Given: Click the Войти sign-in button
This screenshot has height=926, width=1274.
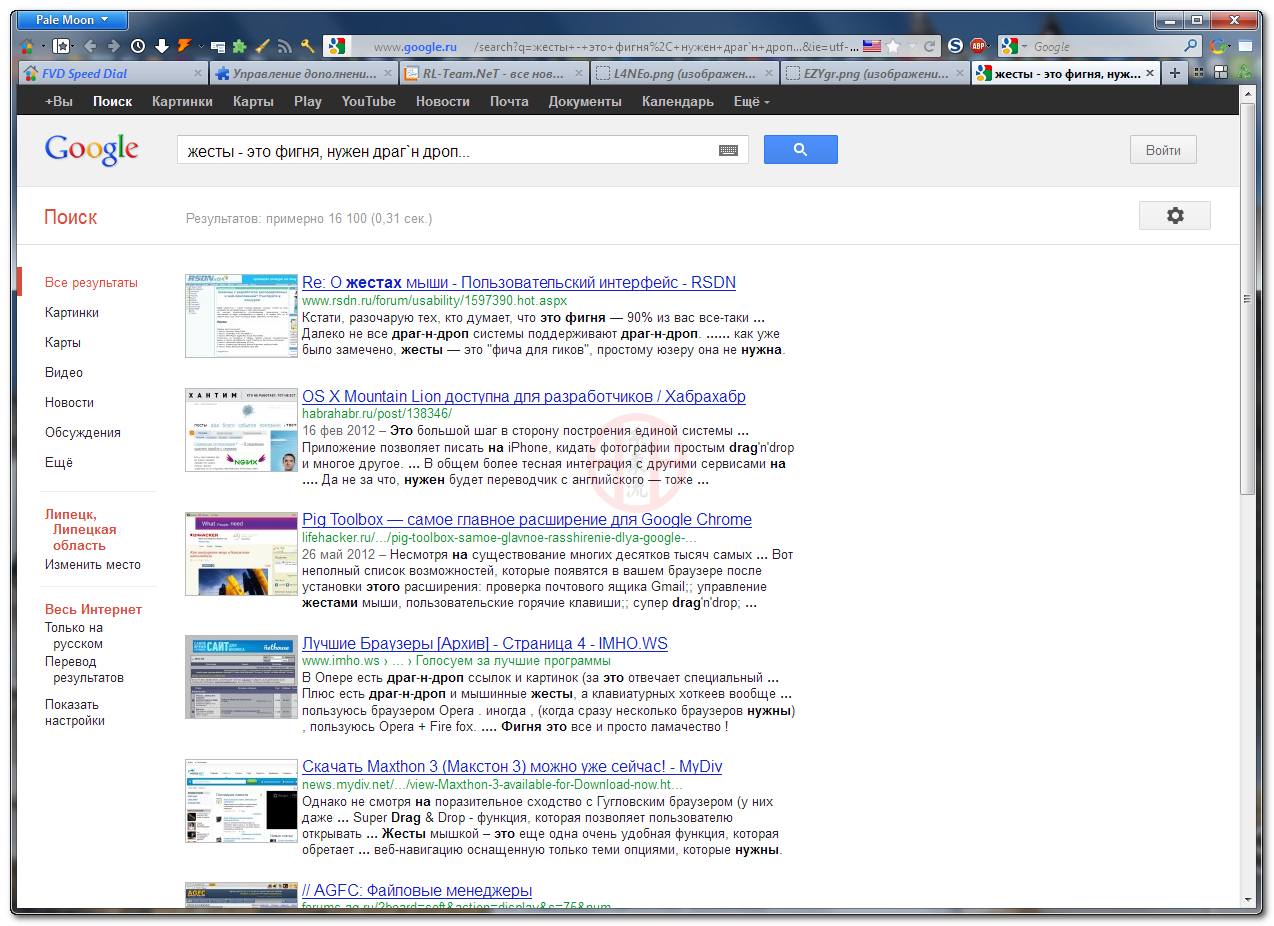Looking at the screenshot, I should [1163, 150].
